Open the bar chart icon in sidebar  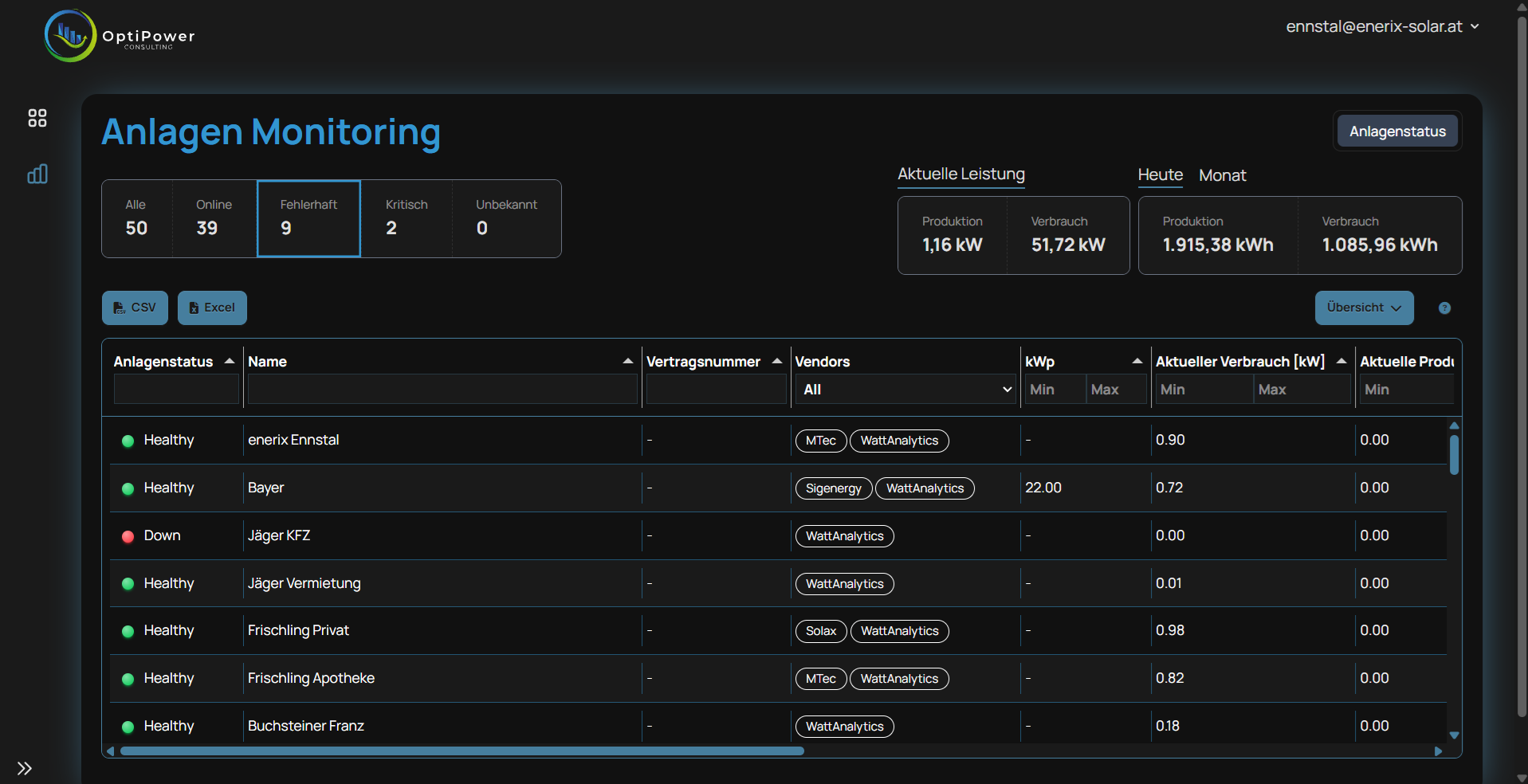point(37,174)
